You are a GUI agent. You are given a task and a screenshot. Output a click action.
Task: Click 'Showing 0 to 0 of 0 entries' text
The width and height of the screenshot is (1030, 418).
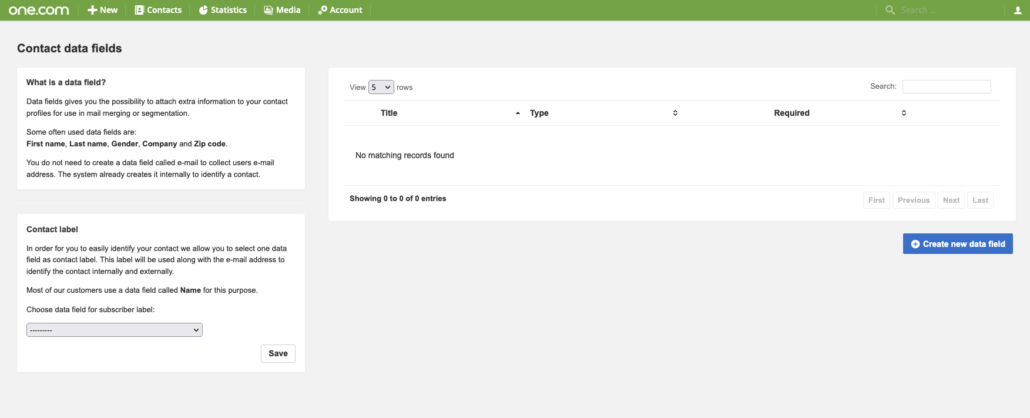(x=398, y=198)
